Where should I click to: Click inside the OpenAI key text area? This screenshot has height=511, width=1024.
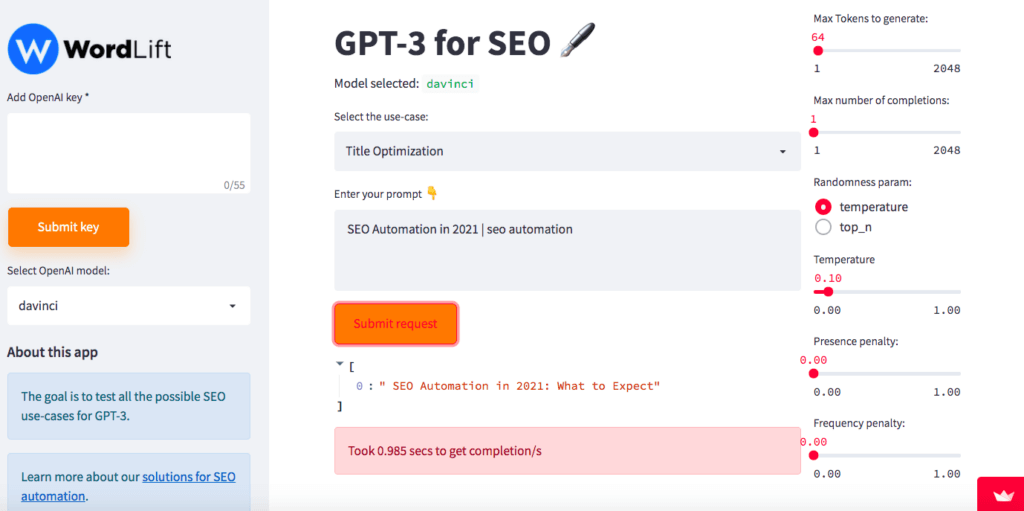[x=129, y=153]
